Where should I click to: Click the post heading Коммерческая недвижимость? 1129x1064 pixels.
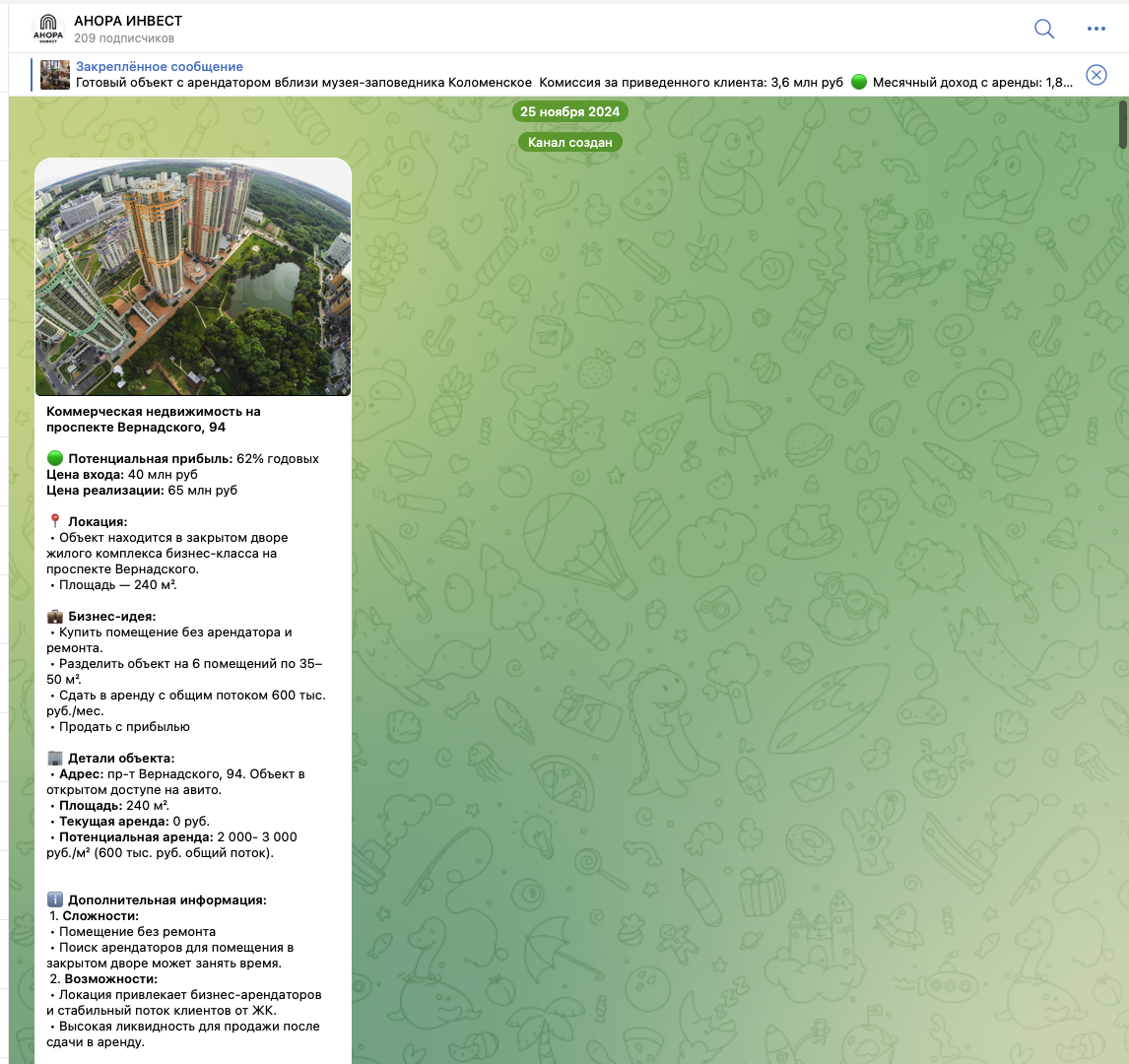154,412
